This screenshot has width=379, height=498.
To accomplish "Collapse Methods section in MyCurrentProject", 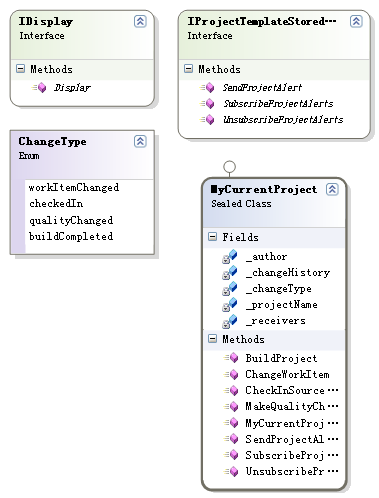I will [x=212, y=339].
